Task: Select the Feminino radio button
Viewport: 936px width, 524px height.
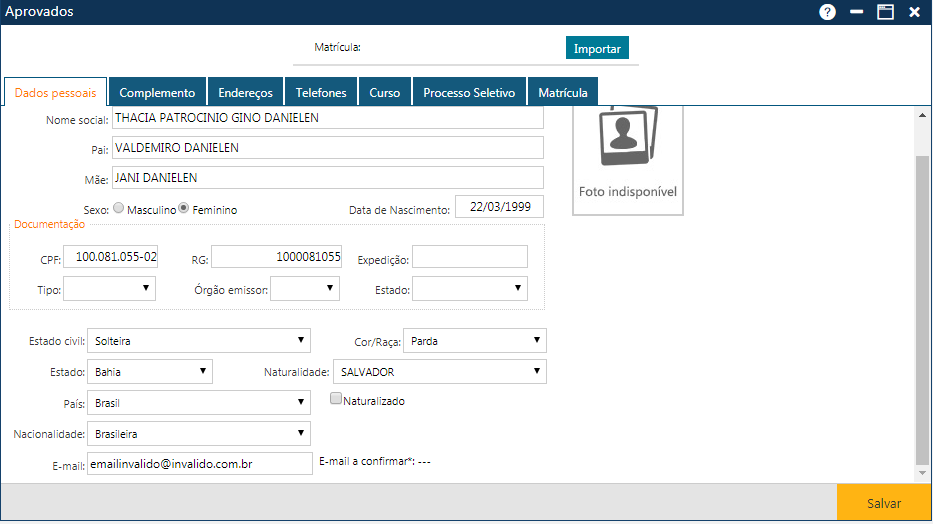Action: [184, 209]
